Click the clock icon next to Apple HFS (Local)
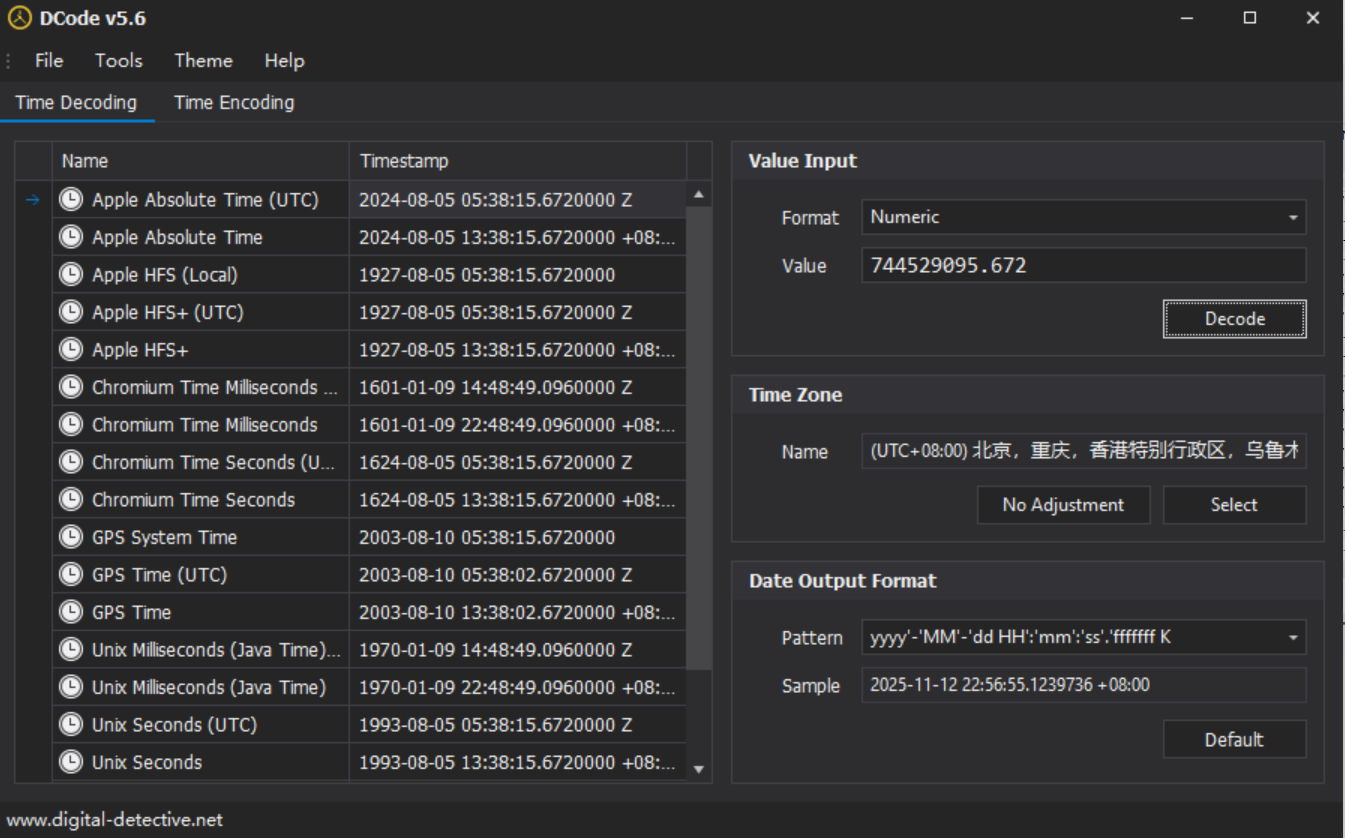 pyautogui.click(x=71, y=274)
